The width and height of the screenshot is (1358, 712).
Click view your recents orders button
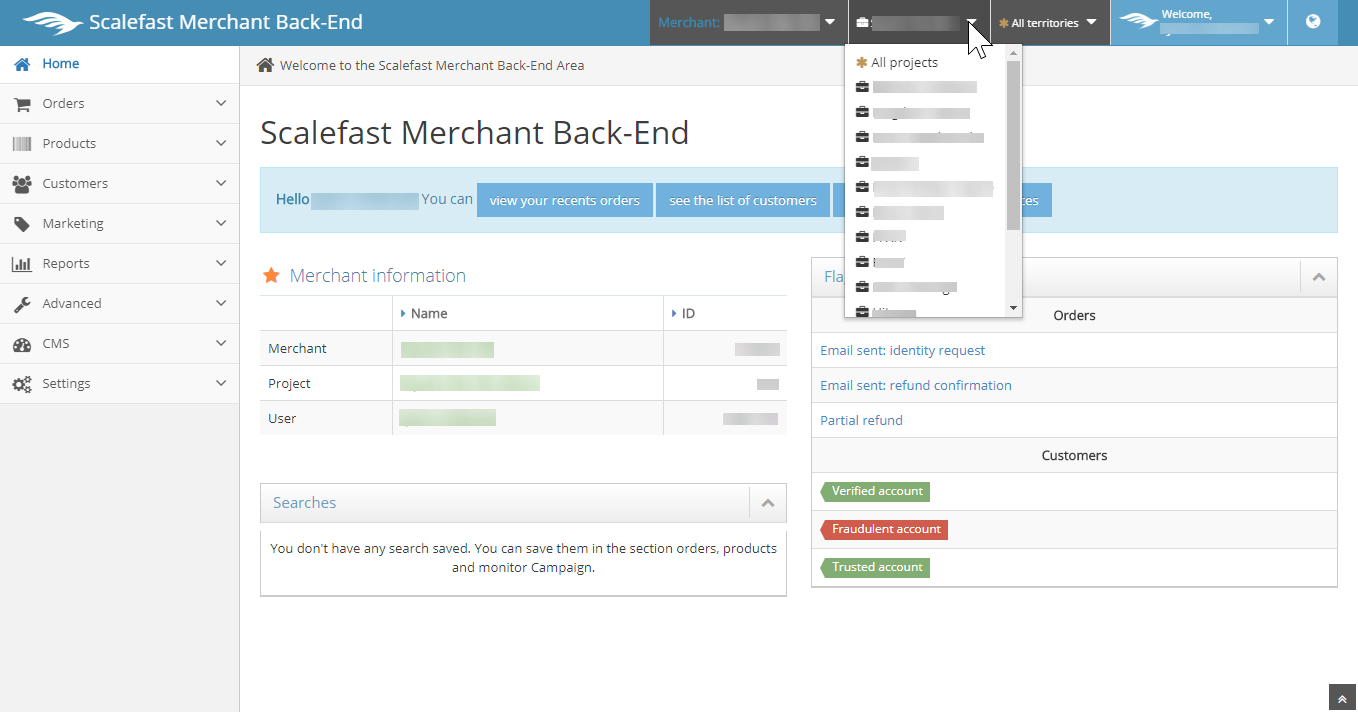(564, 200)
